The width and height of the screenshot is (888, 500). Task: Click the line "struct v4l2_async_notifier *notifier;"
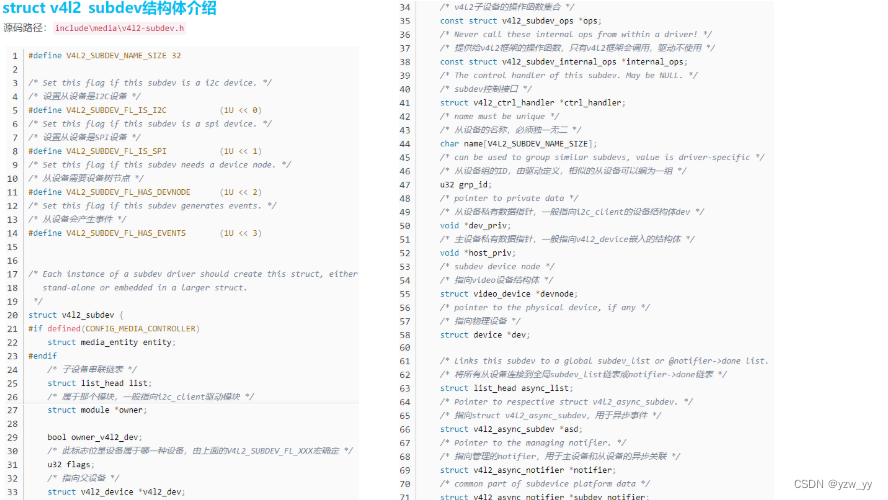(528, 470)
